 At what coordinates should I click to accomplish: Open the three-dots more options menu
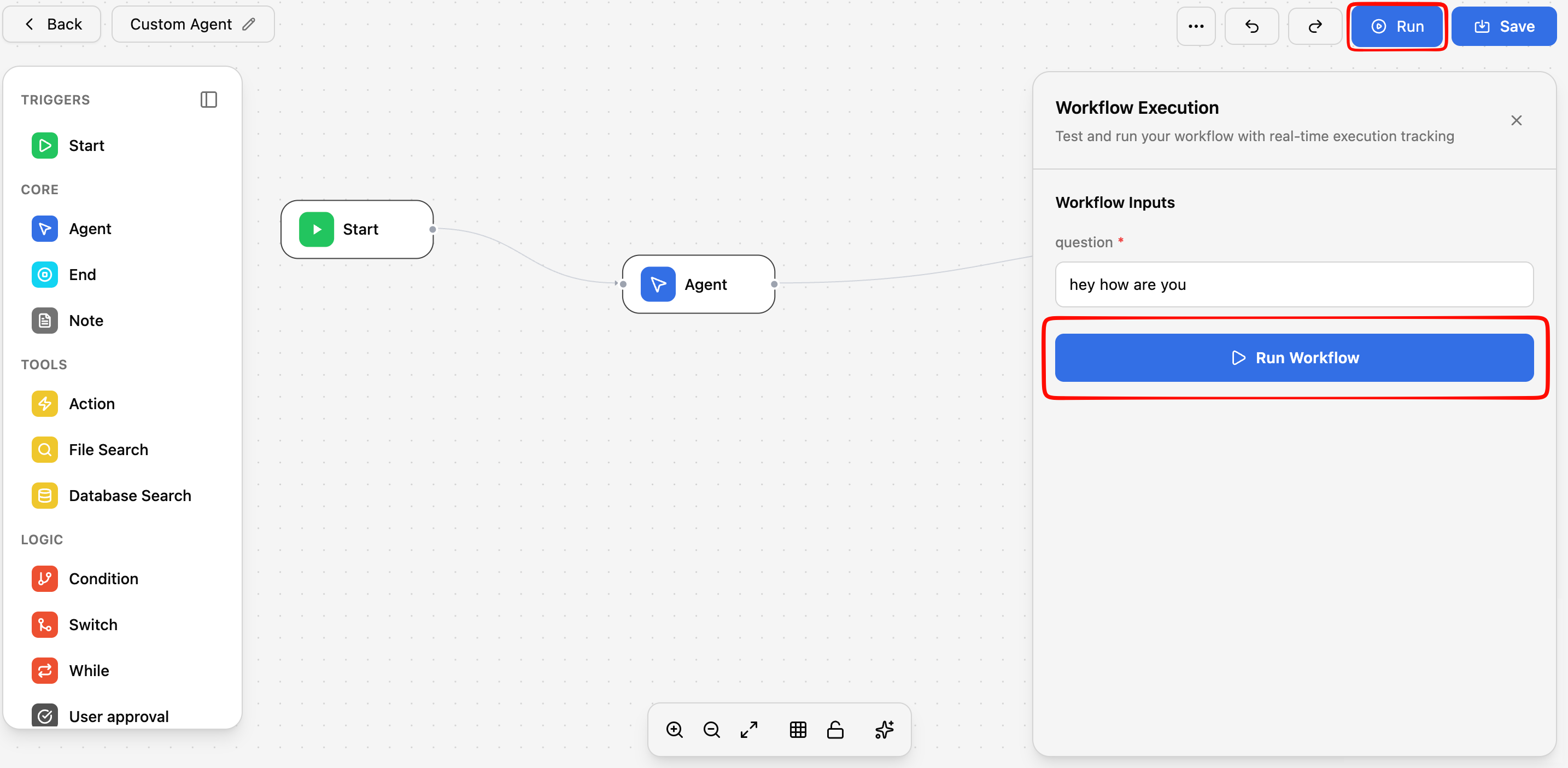click(1196, 26)
